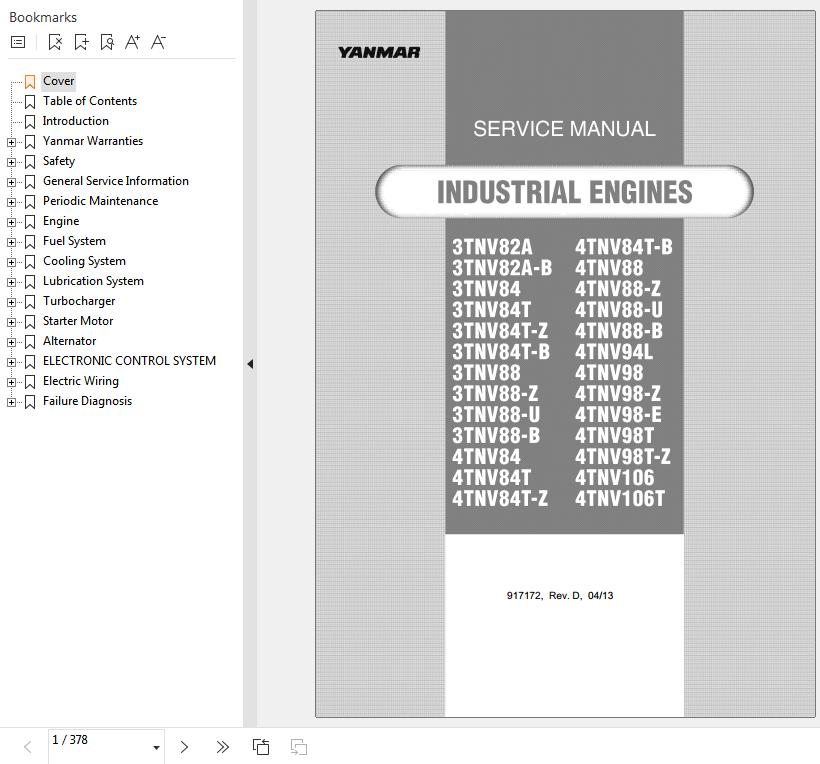Open the Starter Motor bookmark
The image size is (820, 764).
click(x=78, y=321)
